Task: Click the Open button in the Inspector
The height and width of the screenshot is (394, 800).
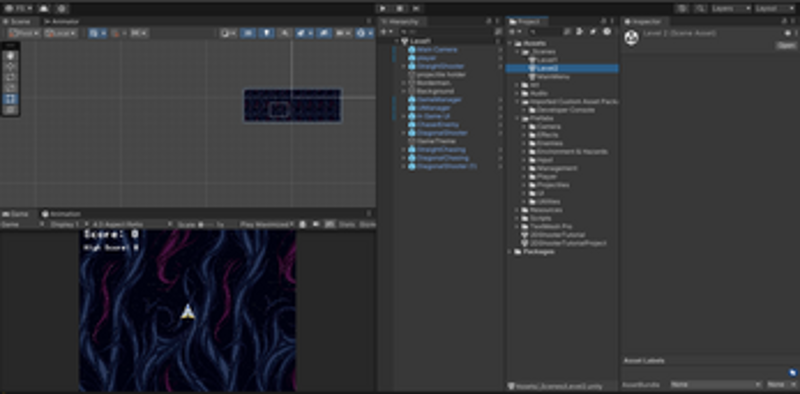Action: pos(786,45)
